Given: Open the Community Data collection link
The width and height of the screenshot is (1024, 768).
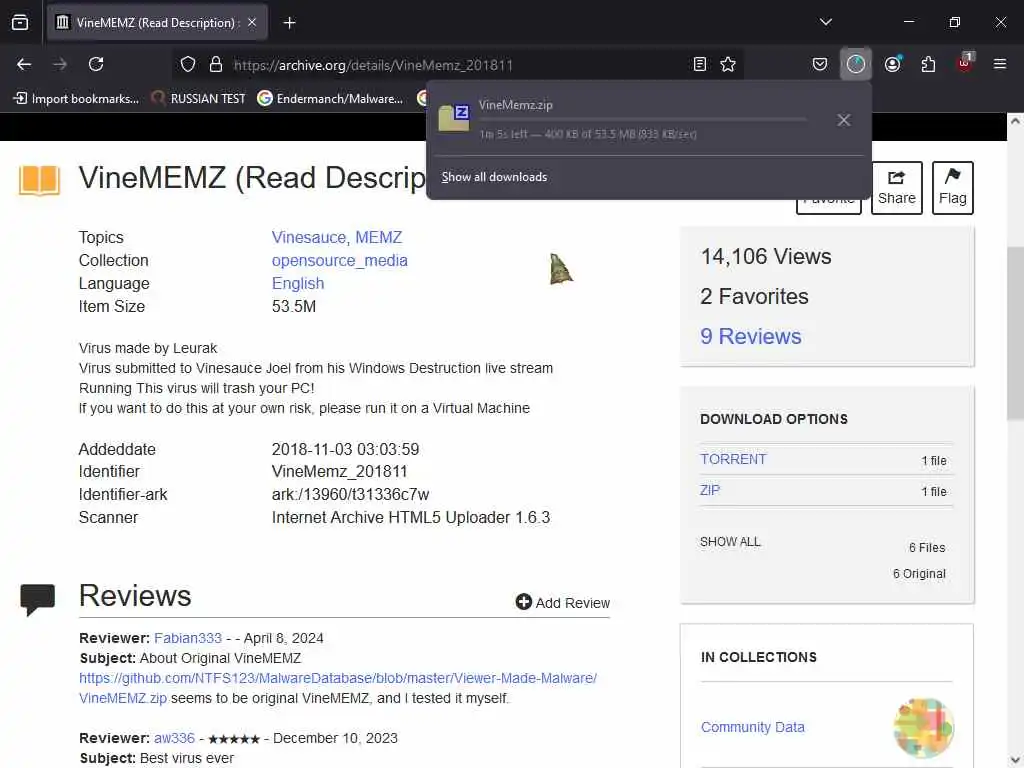Looking at the screenshot, I should click(752, 727).
